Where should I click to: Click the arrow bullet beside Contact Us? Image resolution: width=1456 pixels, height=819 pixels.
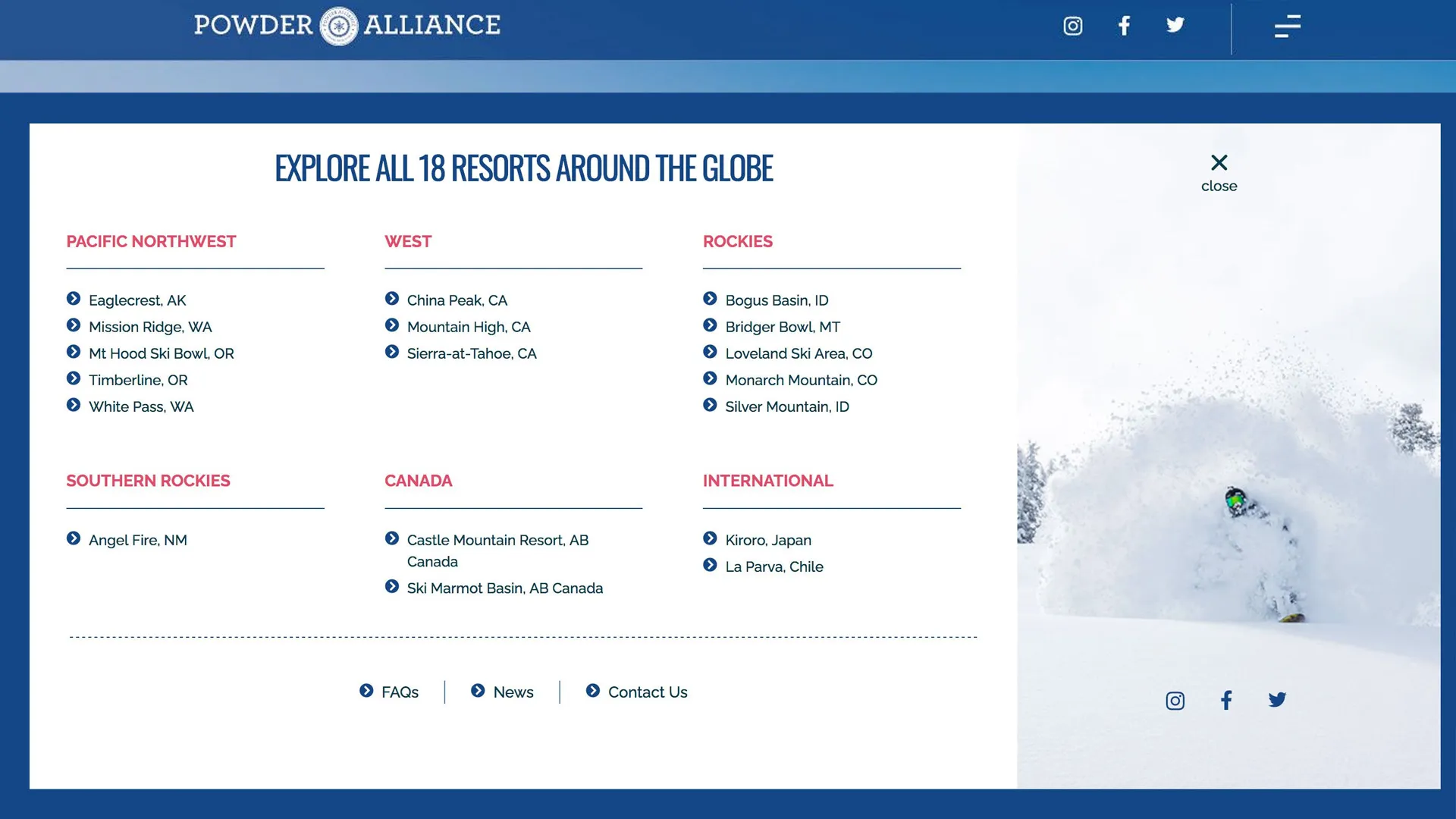point(593,691)
